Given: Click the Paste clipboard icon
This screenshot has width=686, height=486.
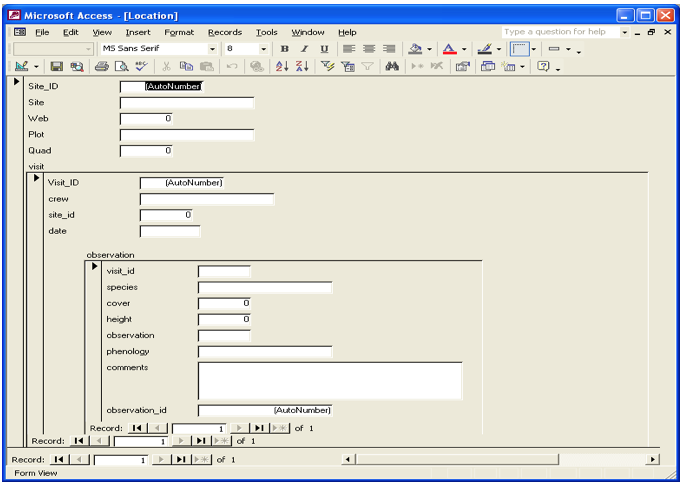Looking at the screenshot, I should (206, 66).
